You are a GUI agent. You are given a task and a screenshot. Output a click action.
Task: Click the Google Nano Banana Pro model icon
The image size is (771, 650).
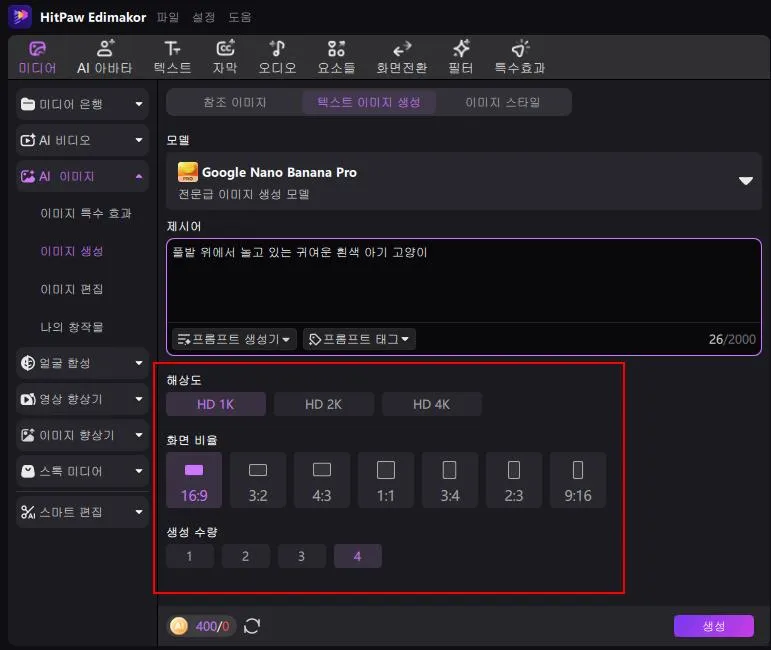[188, 172]
